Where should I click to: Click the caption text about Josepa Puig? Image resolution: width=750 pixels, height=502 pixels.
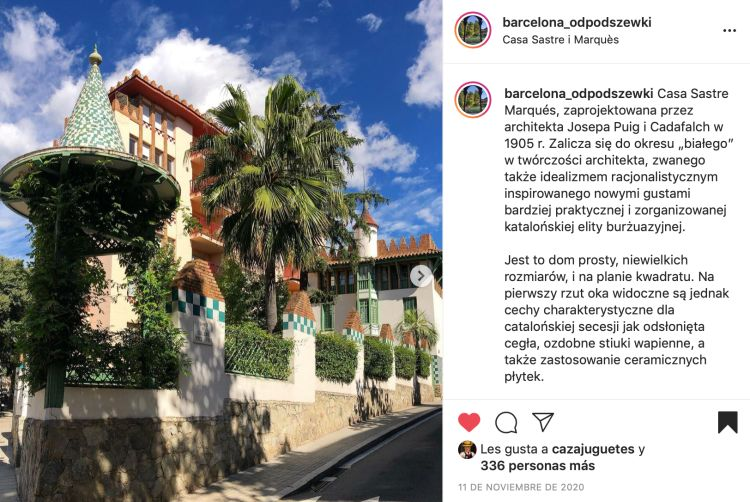pyautogui.click(x=618, y=160)
